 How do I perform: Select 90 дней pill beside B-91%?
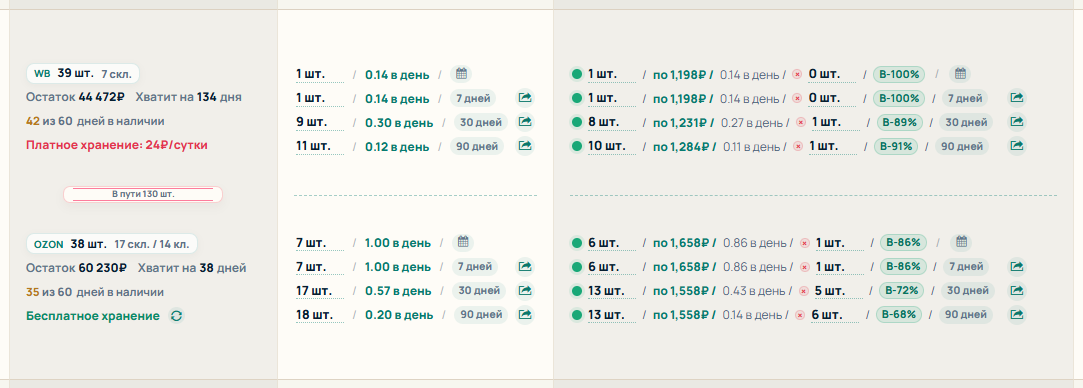point(962,146)
